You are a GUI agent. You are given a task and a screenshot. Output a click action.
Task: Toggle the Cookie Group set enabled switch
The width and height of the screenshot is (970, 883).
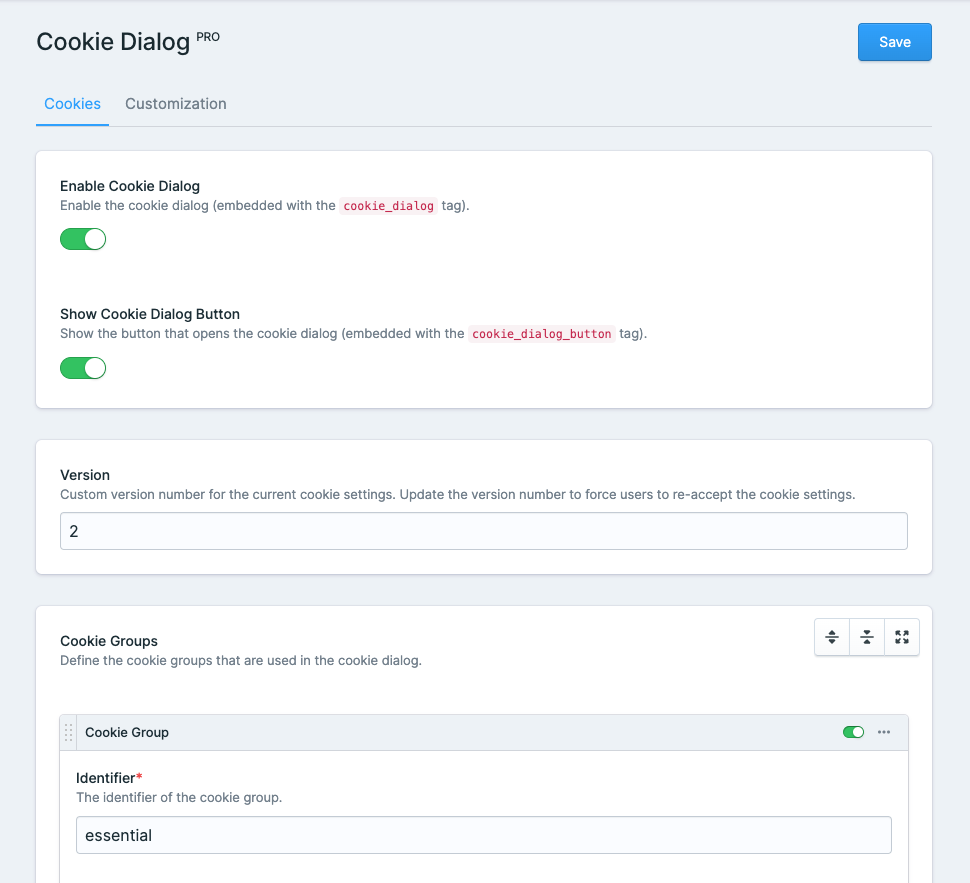(853, 732)
